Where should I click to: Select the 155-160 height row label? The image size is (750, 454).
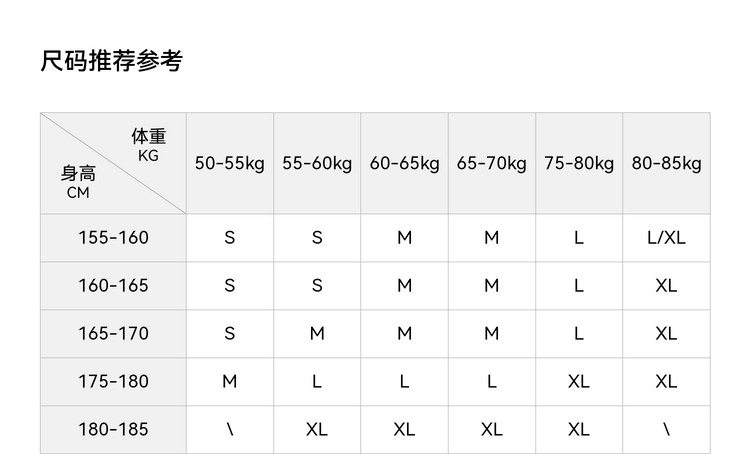pos(113,238)
